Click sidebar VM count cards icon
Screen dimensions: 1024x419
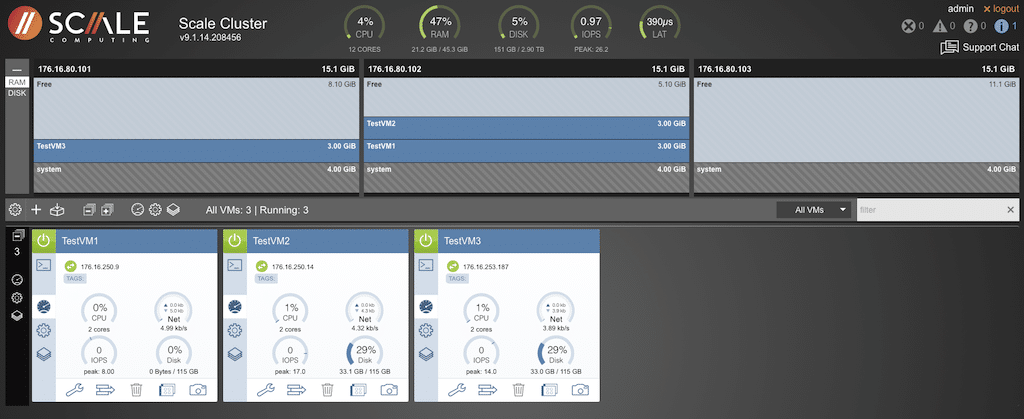(18, 236)
